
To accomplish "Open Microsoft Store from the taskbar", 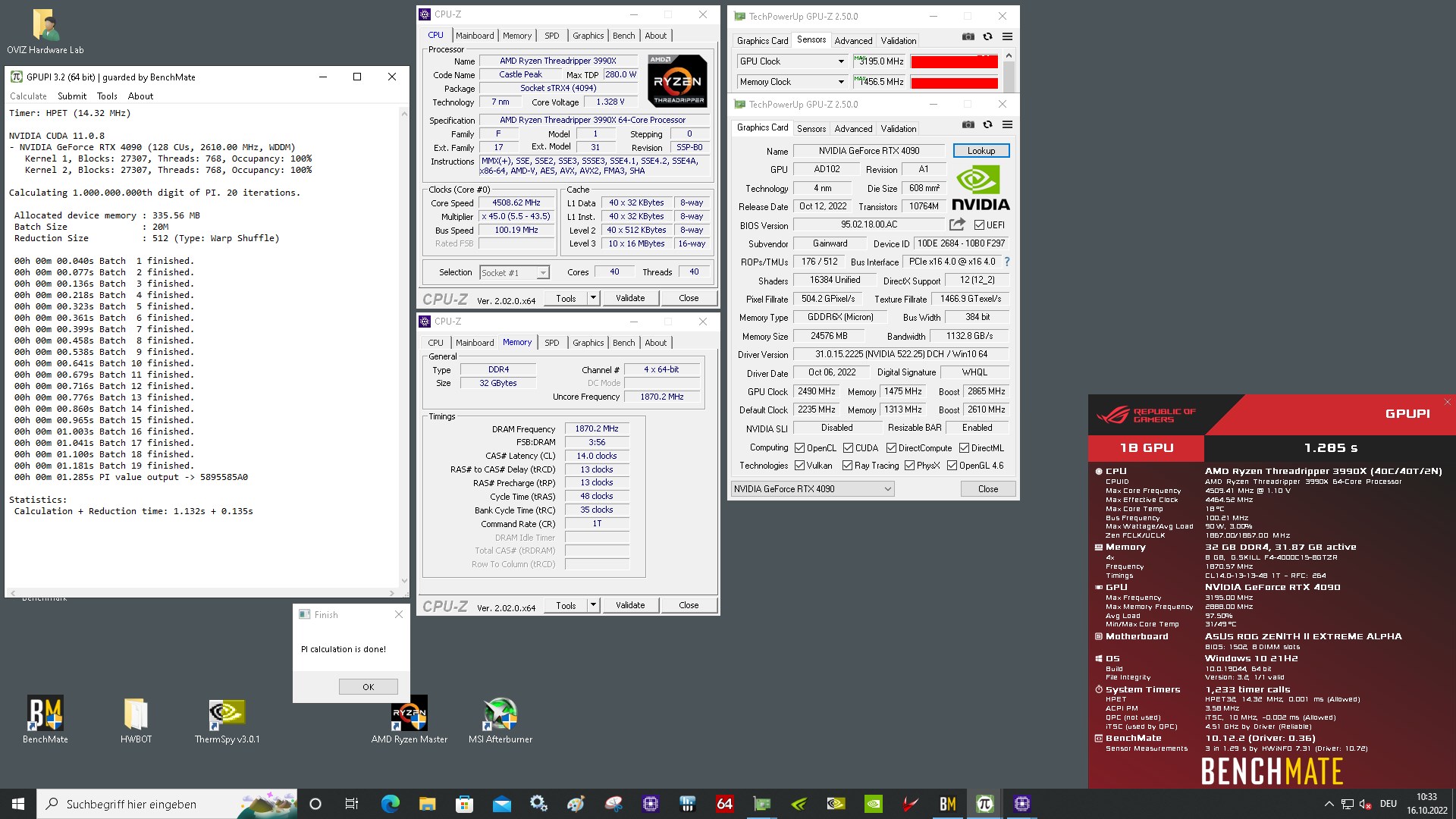I will pos(464,804).
